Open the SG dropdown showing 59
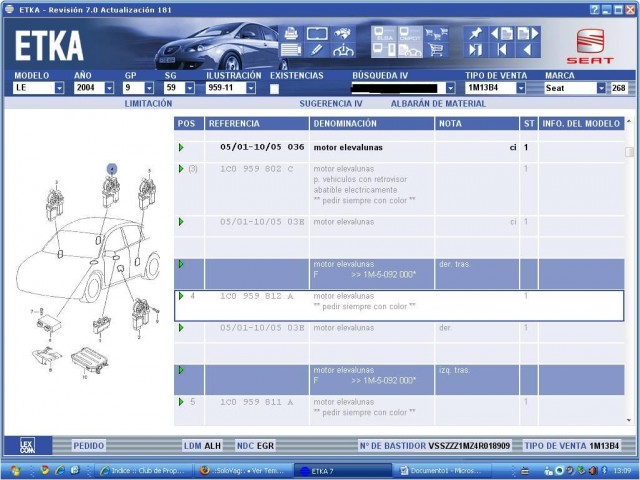This screenshot has height=480, width=640. pos(190,88)
